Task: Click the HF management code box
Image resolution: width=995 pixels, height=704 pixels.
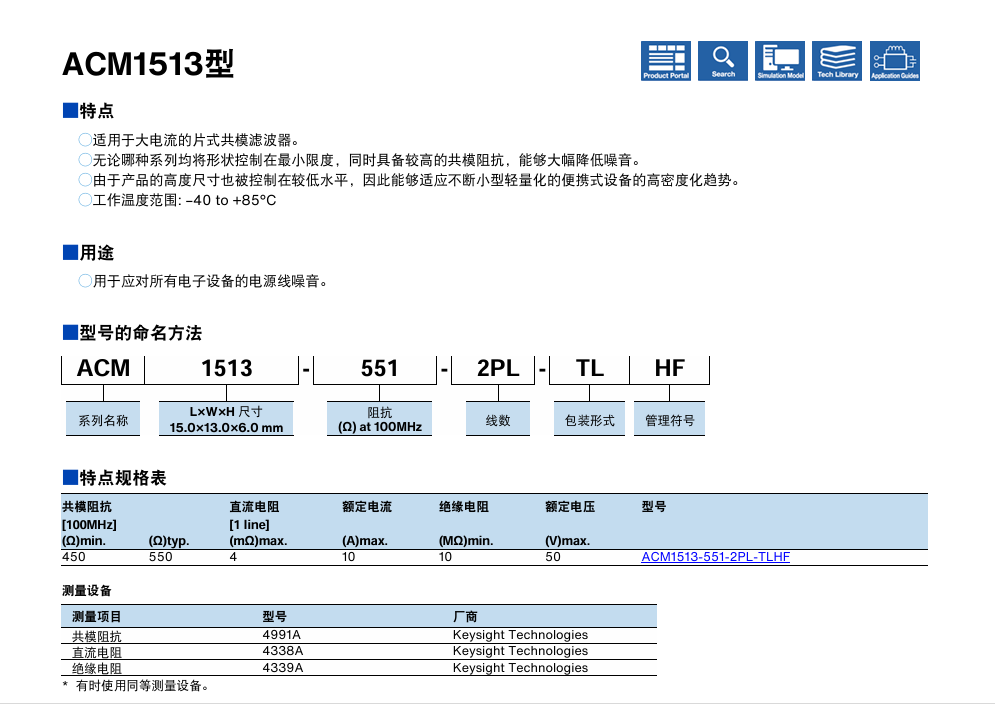Action: tap(669, 369)
